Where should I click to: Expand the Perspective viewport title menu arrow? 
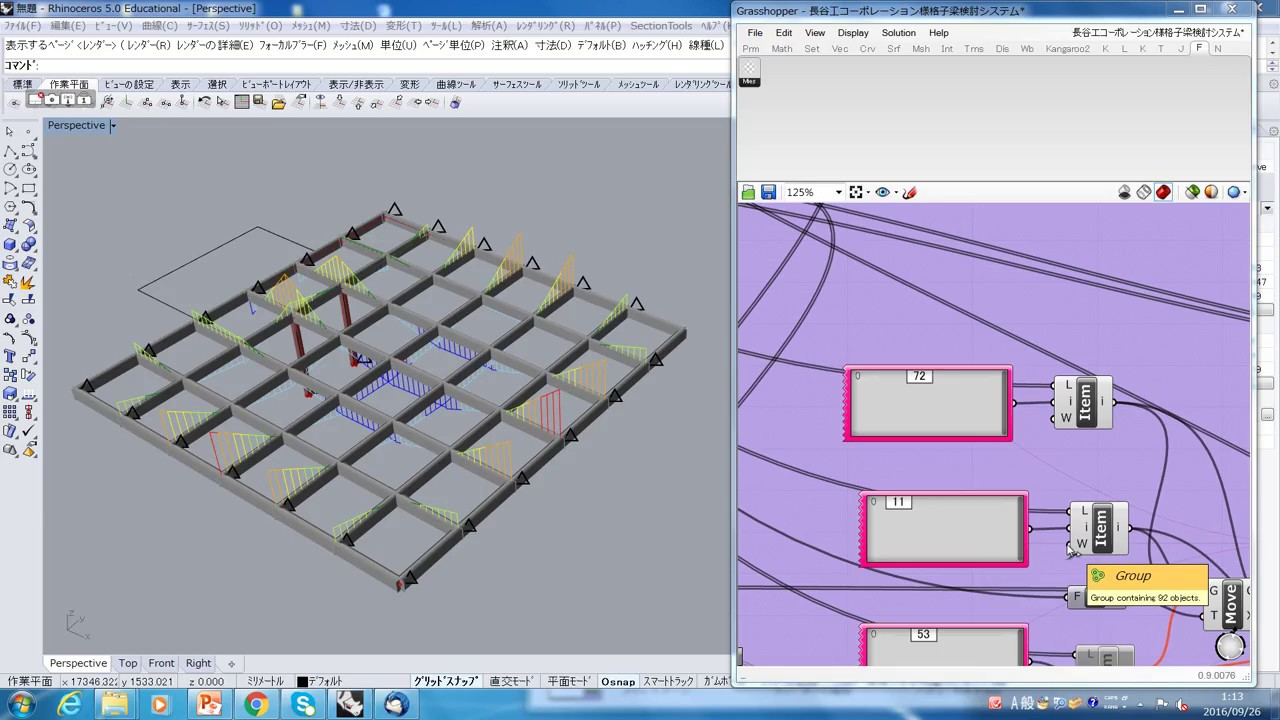coord(113,126)
